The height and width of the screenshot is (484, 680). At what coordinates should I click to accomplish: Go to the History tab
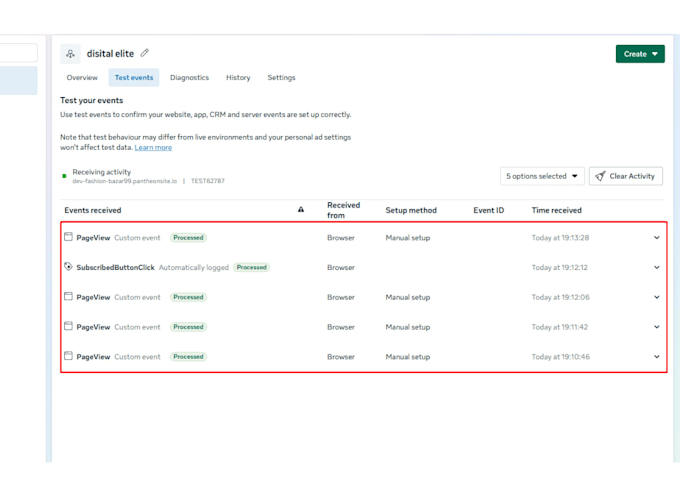(x=238, y=78)
